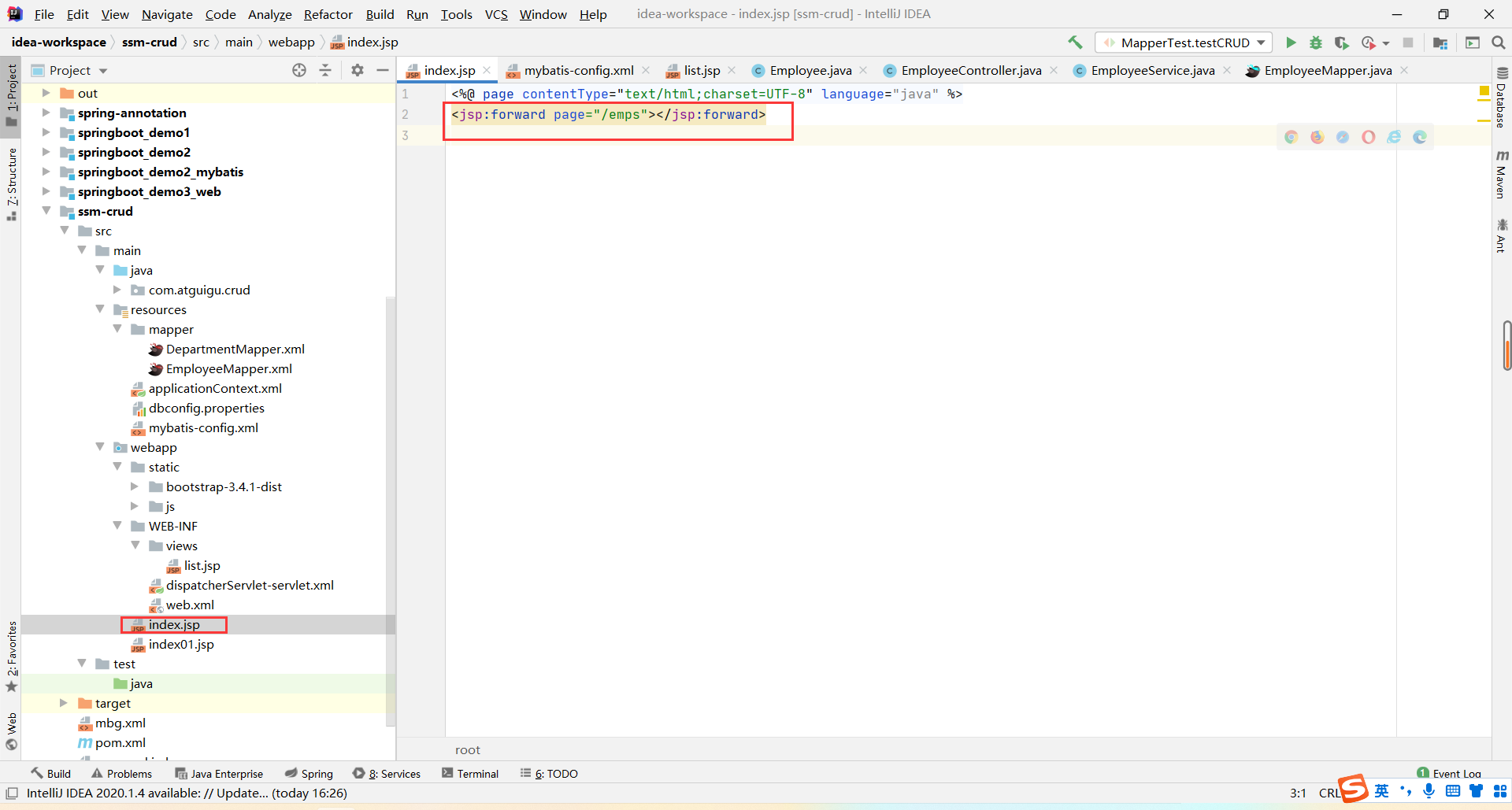The image size is (1512, 810).
Task: Click the 3:1 caret position indicator
Action: tap(1298, 793)
